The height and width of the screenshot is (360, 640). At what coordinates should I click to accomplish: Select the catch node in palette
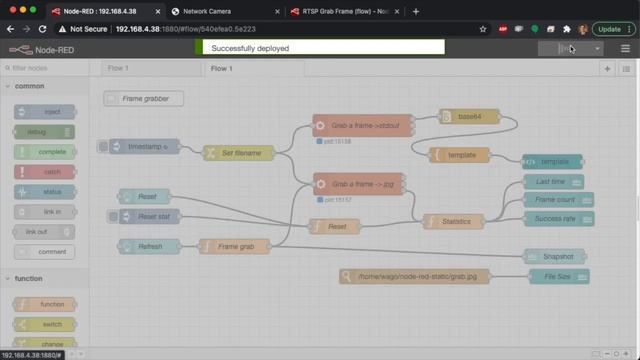point(44,172)
